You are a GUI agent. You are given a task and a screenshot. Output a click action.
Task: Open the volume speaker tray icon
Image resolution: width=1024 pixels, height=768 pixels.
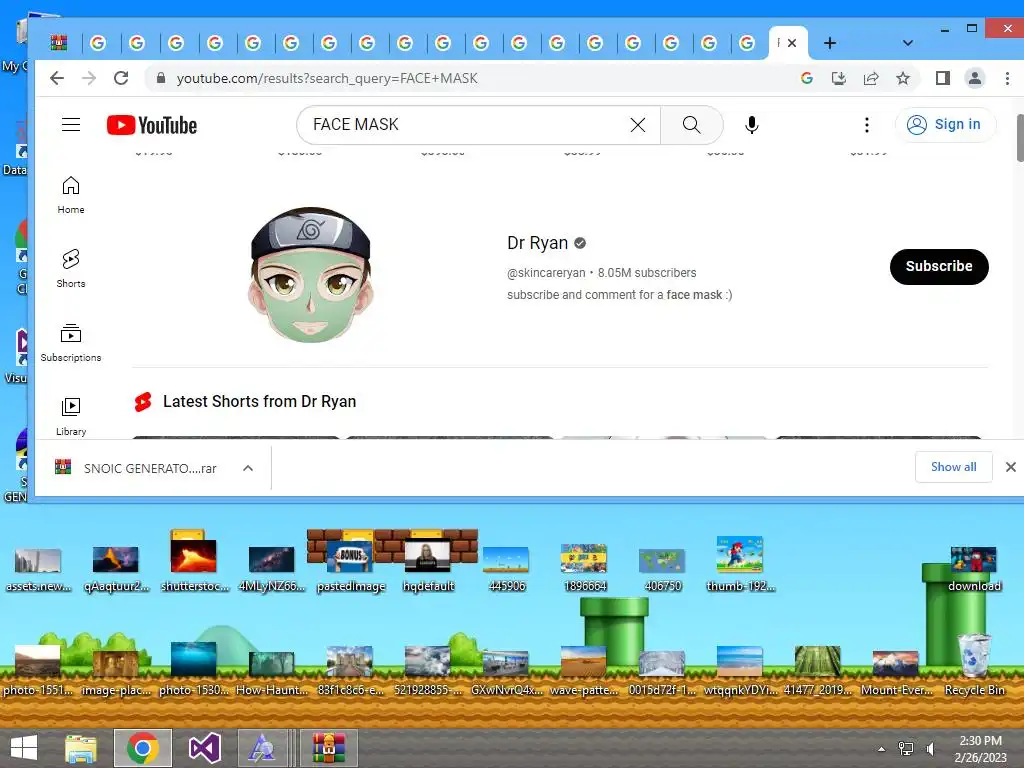click(x=931, y=748)
